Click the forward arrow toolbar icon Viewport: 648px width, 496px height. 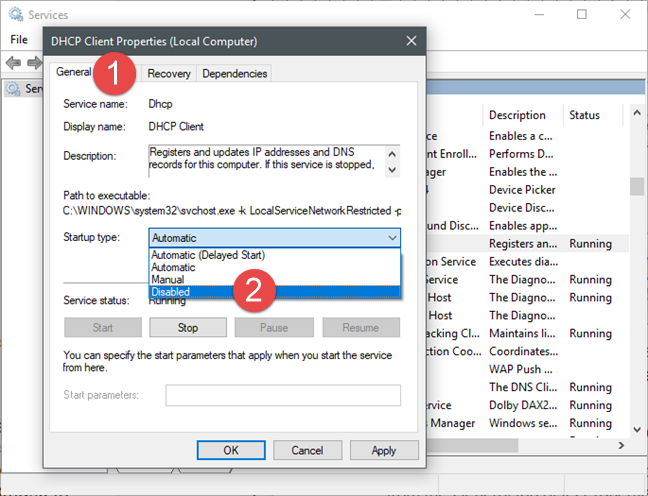click(x=35, y=63)
